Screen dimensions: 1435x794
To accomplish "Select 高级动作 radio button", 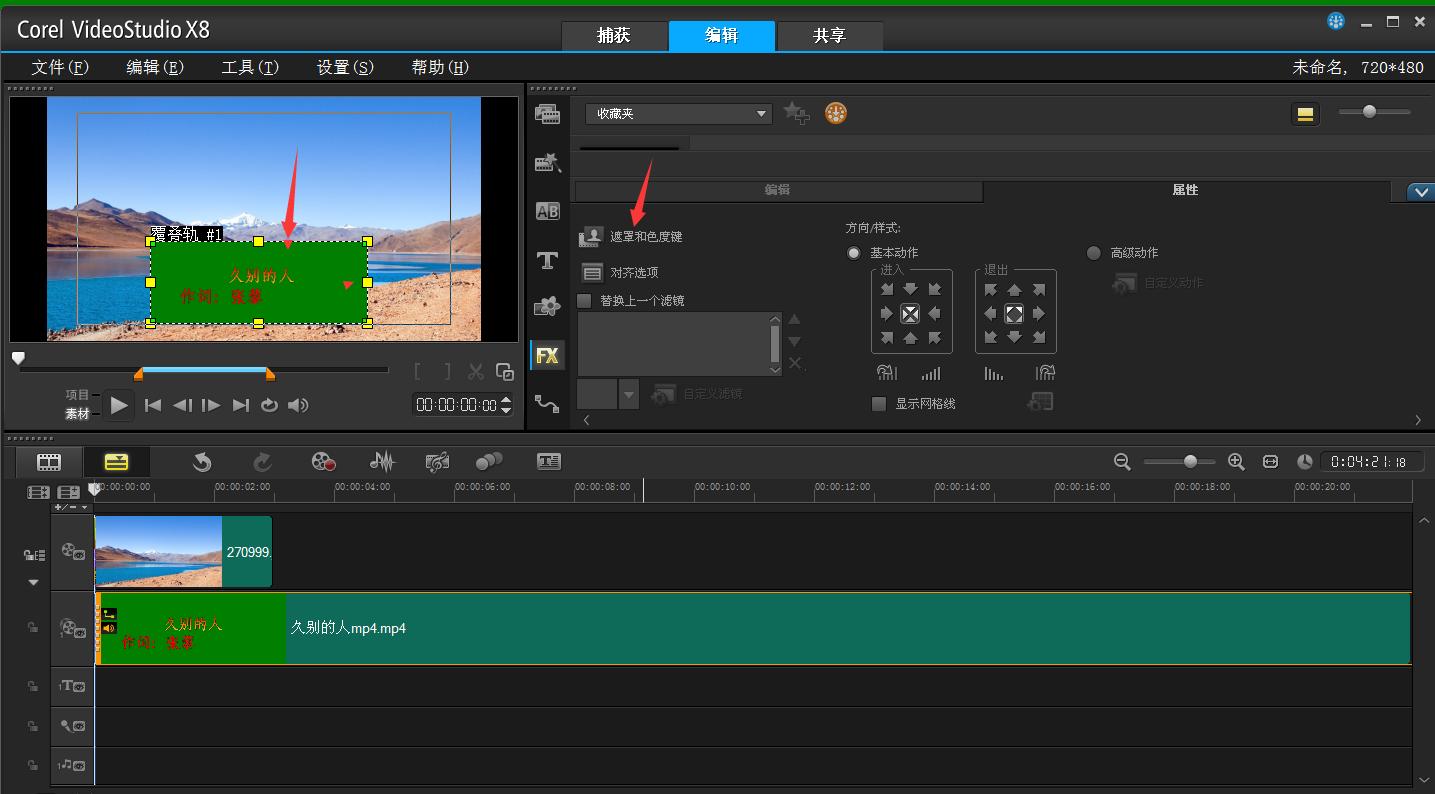I will (x=1093, y=253).
